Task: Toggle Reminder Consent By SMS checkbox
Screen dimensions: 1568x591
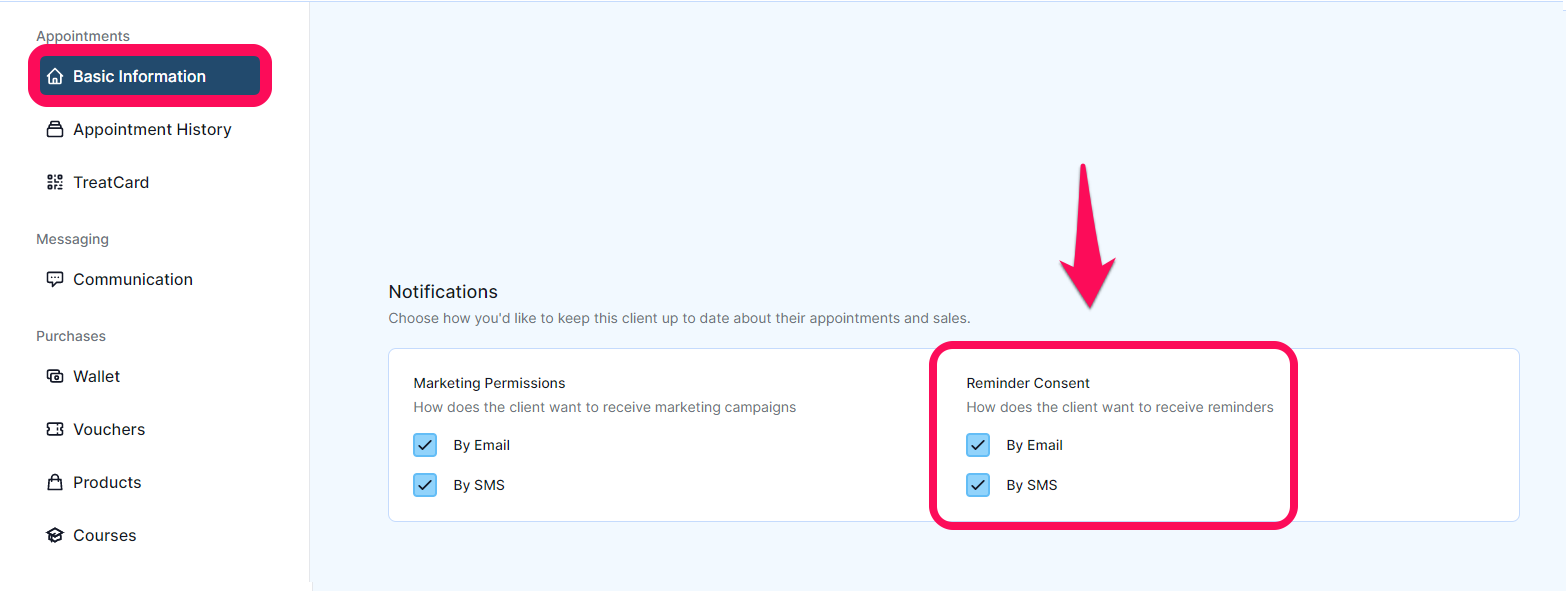Action: coord(978,485)
